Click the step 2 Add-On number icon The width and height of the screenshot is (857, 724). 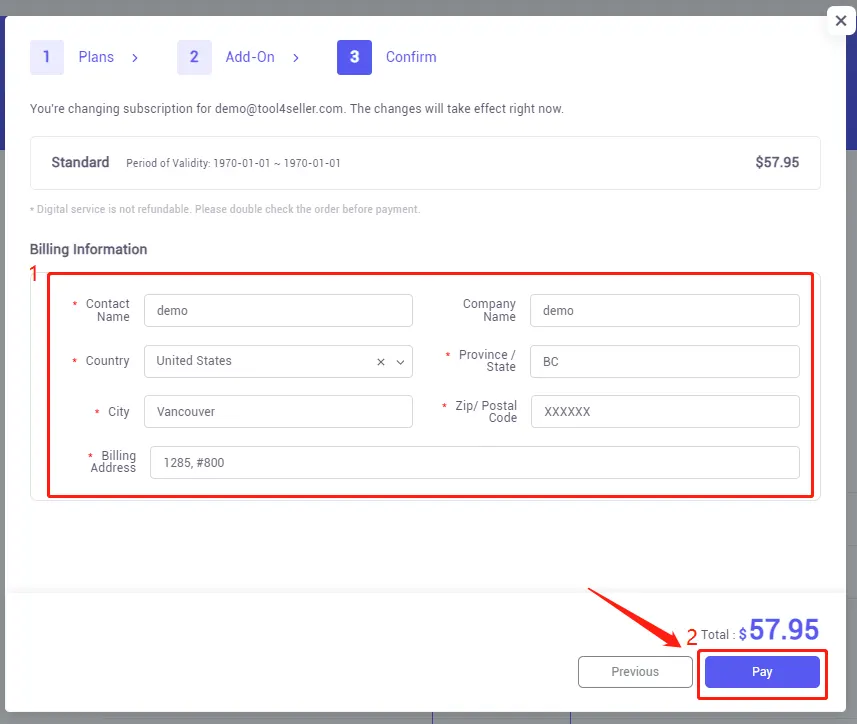click(194, 57)
